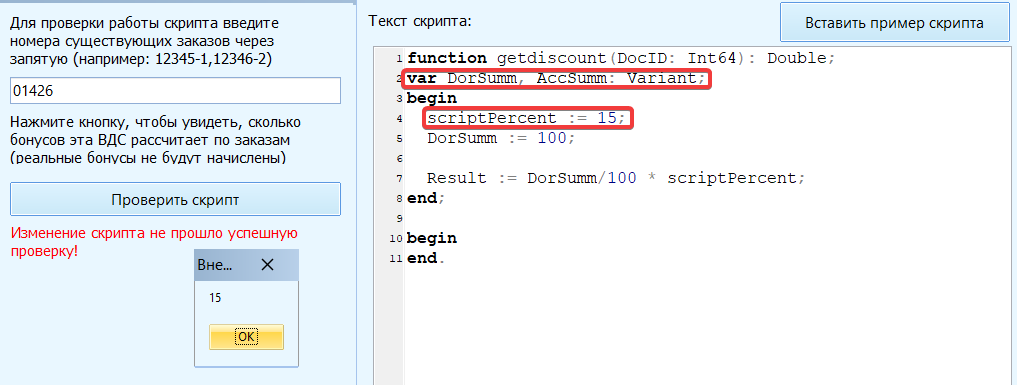
Task: Click the 'var DorSumm, AccSumm: Variant;' line
Action: (x=556, y=79)
